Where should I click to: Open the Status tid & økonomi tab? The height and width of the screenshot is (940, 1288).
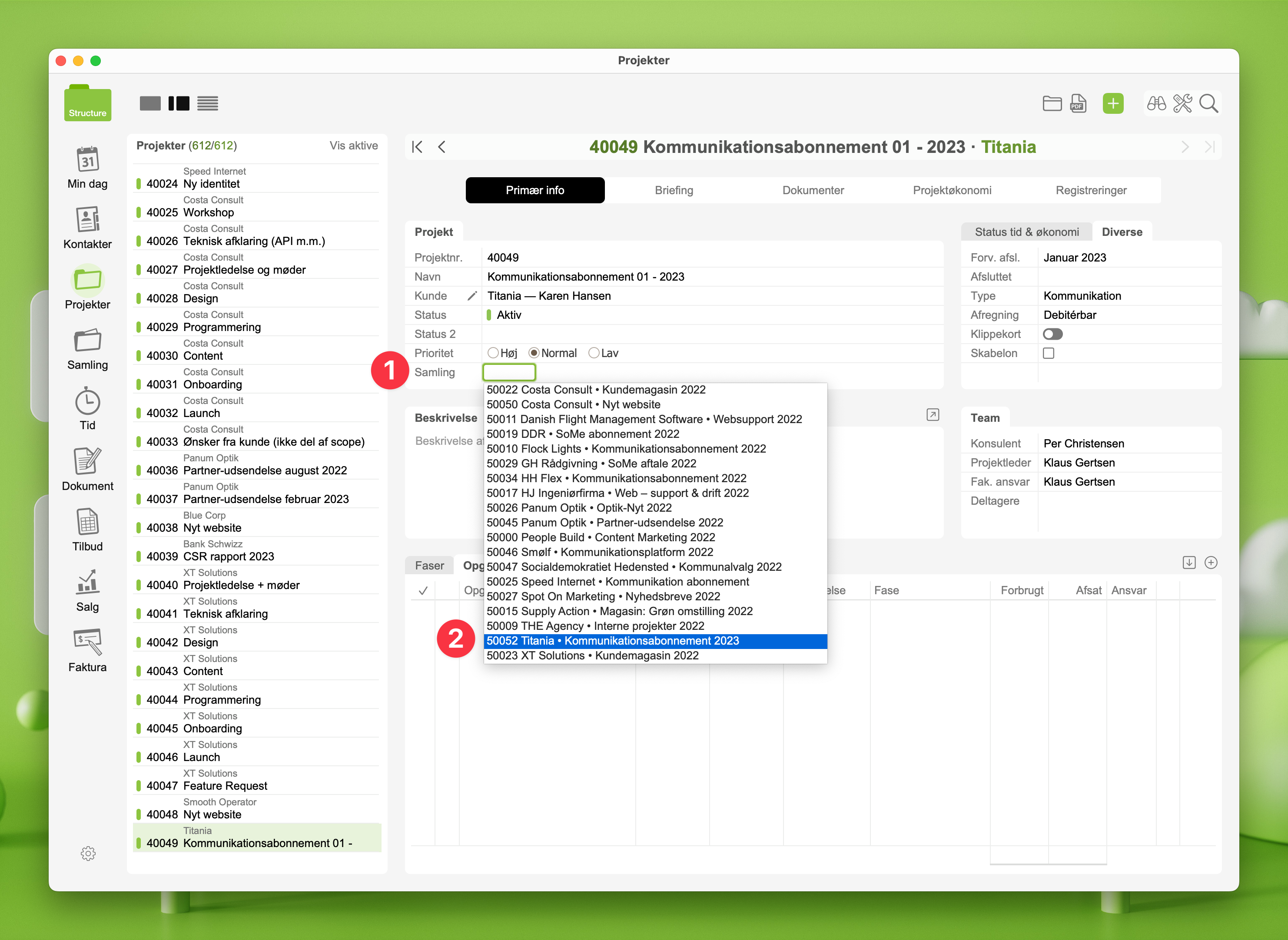(x=1026, y=232)
